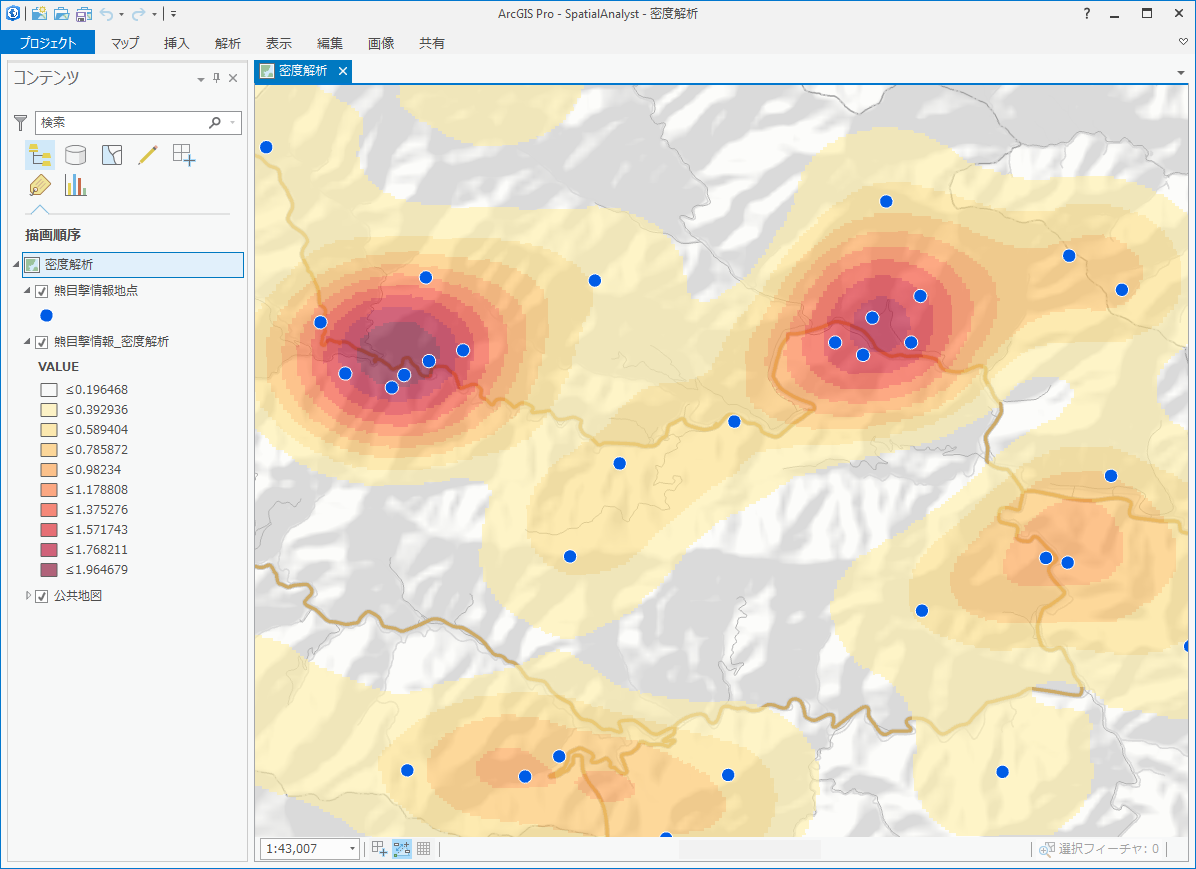Image resolution: width=1196 pixels, height=869 pixels.
Task: Open the 共有 ribbon tab
Action: tap(432, 43)
